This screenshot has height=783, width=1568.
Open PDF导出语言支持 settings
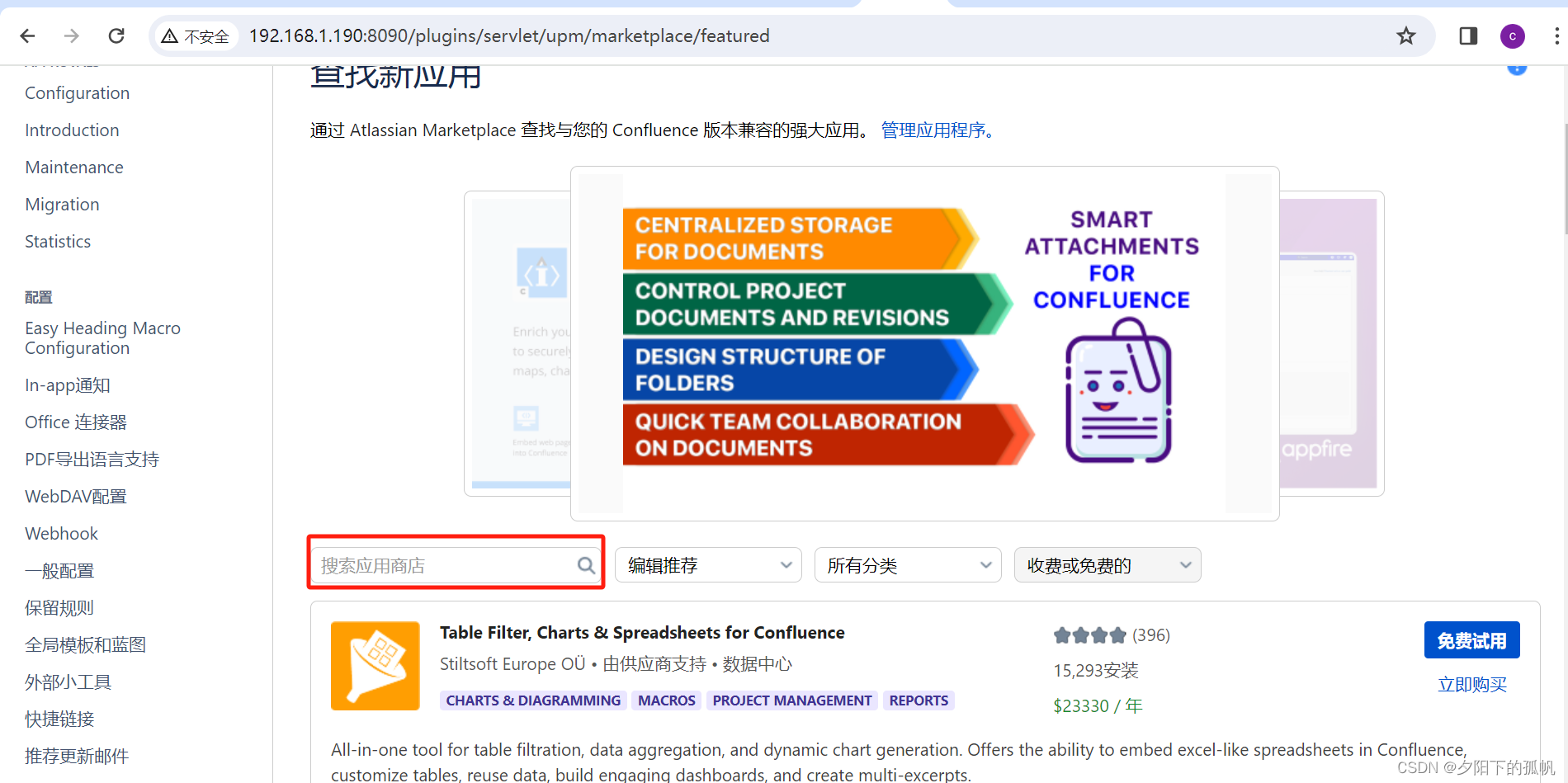point(92,460)
